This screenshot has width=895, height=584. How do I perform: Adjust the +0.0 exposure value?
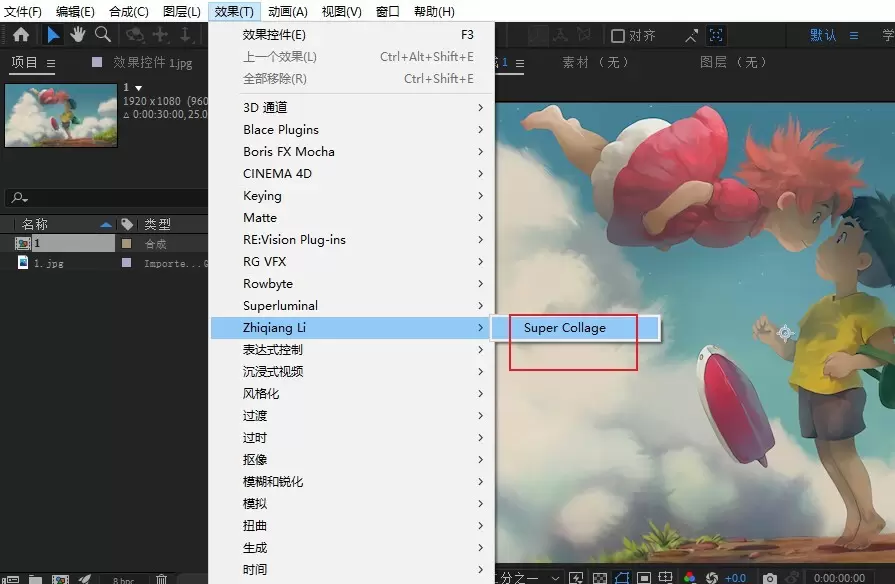735,578
